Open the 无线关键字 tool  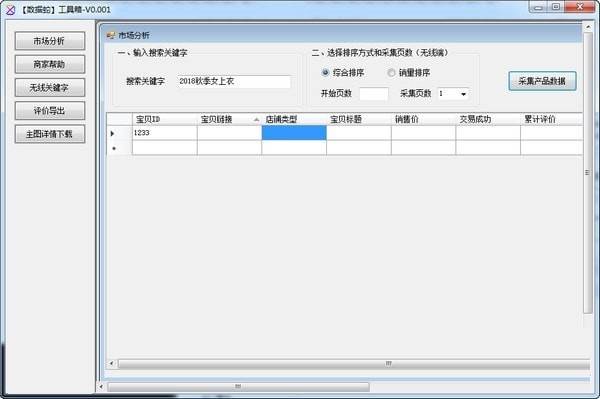(50, 88)
